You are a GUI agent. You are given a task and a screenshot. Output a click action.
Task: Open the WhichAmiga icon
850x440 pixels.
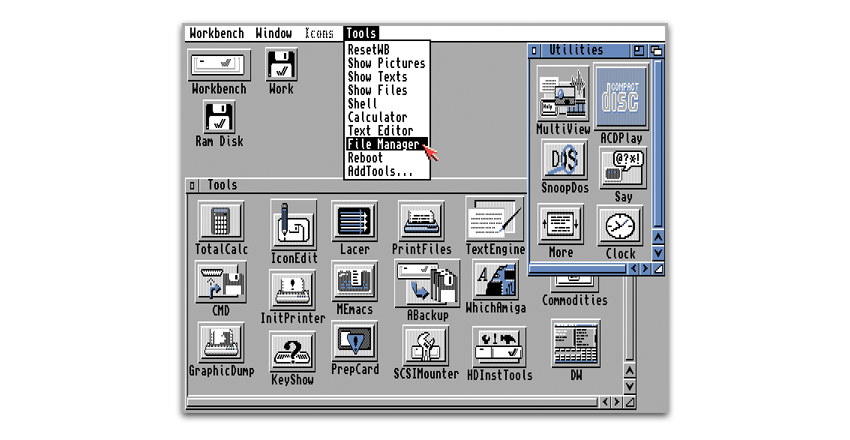point(495,280)
